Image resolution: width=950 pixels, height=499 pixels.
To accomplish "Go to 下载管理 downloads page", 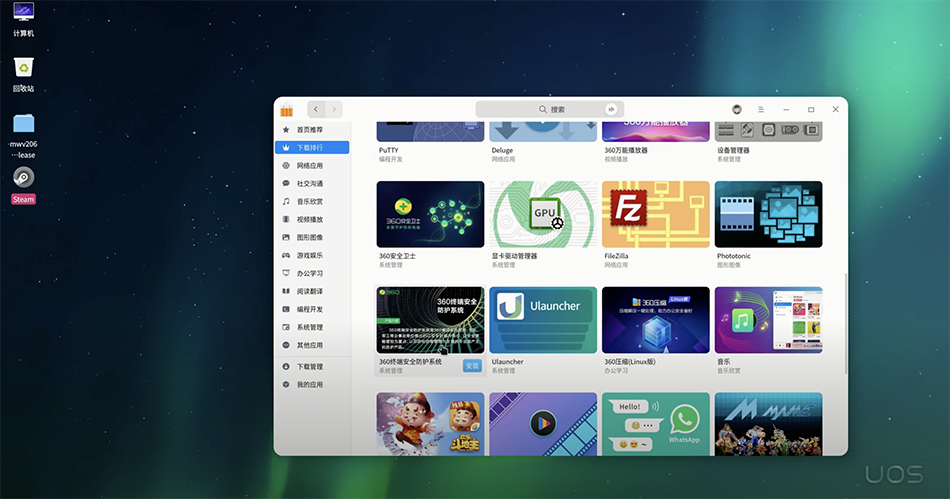I will 312,366.
